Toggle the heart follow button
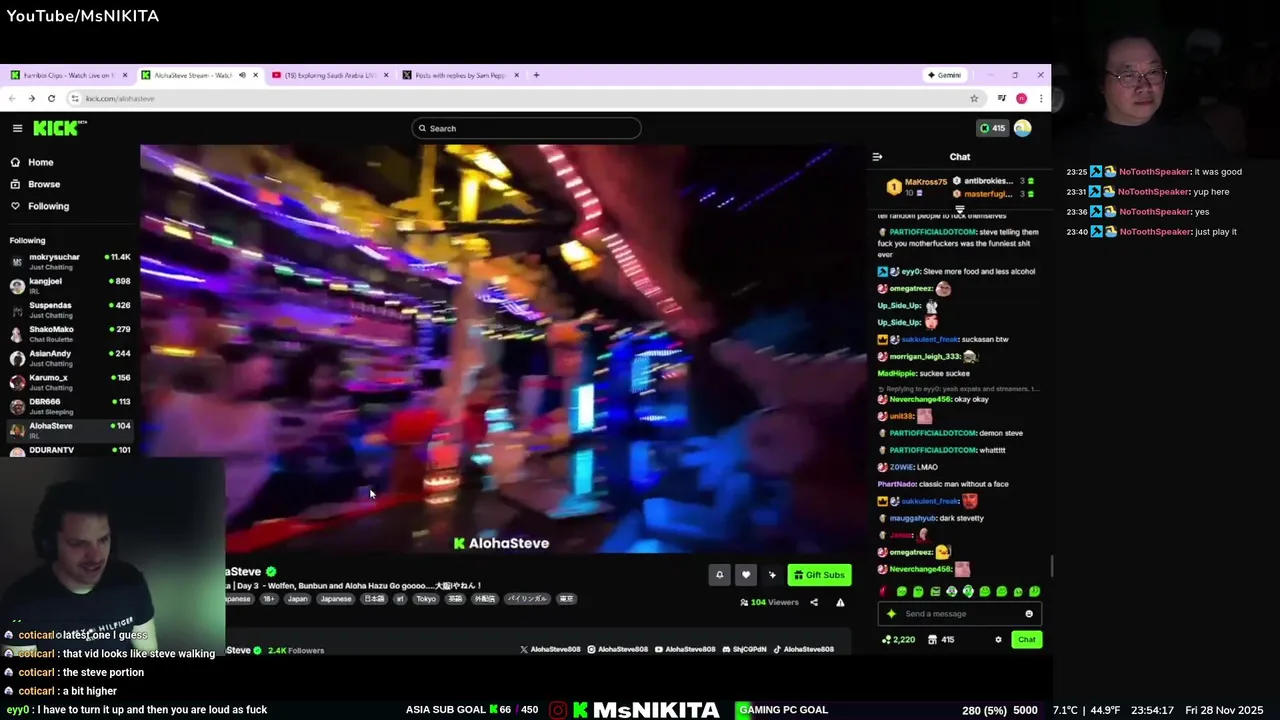The width and height of the screenshot is (1280, 720). pyautogui.click(x=745, y=575)
